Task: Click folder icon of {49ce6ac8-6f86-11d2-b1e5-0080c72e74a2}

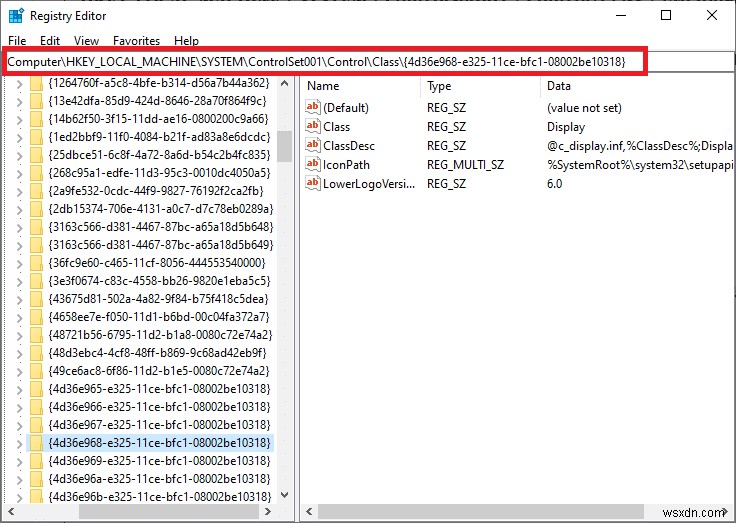Action: [x=36, y=371]
